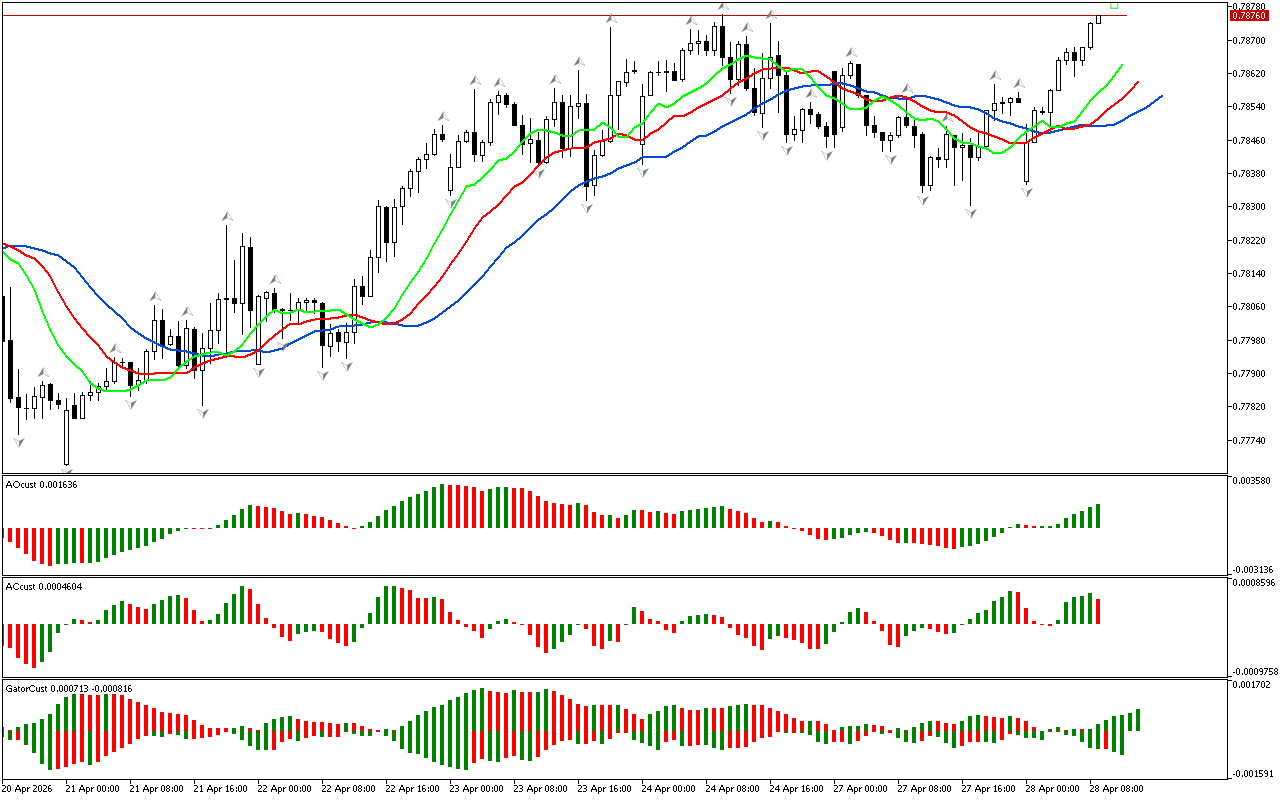Click the 0.003580 AOcust scale value

tap(1251, 481)
